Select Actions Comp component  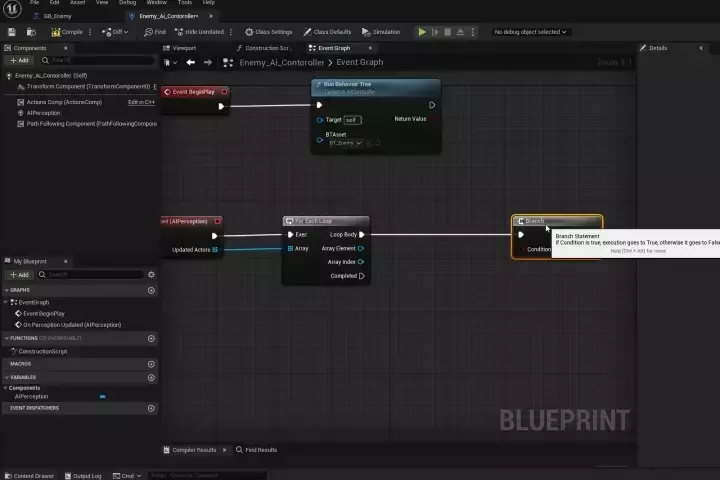pos(64,102)
